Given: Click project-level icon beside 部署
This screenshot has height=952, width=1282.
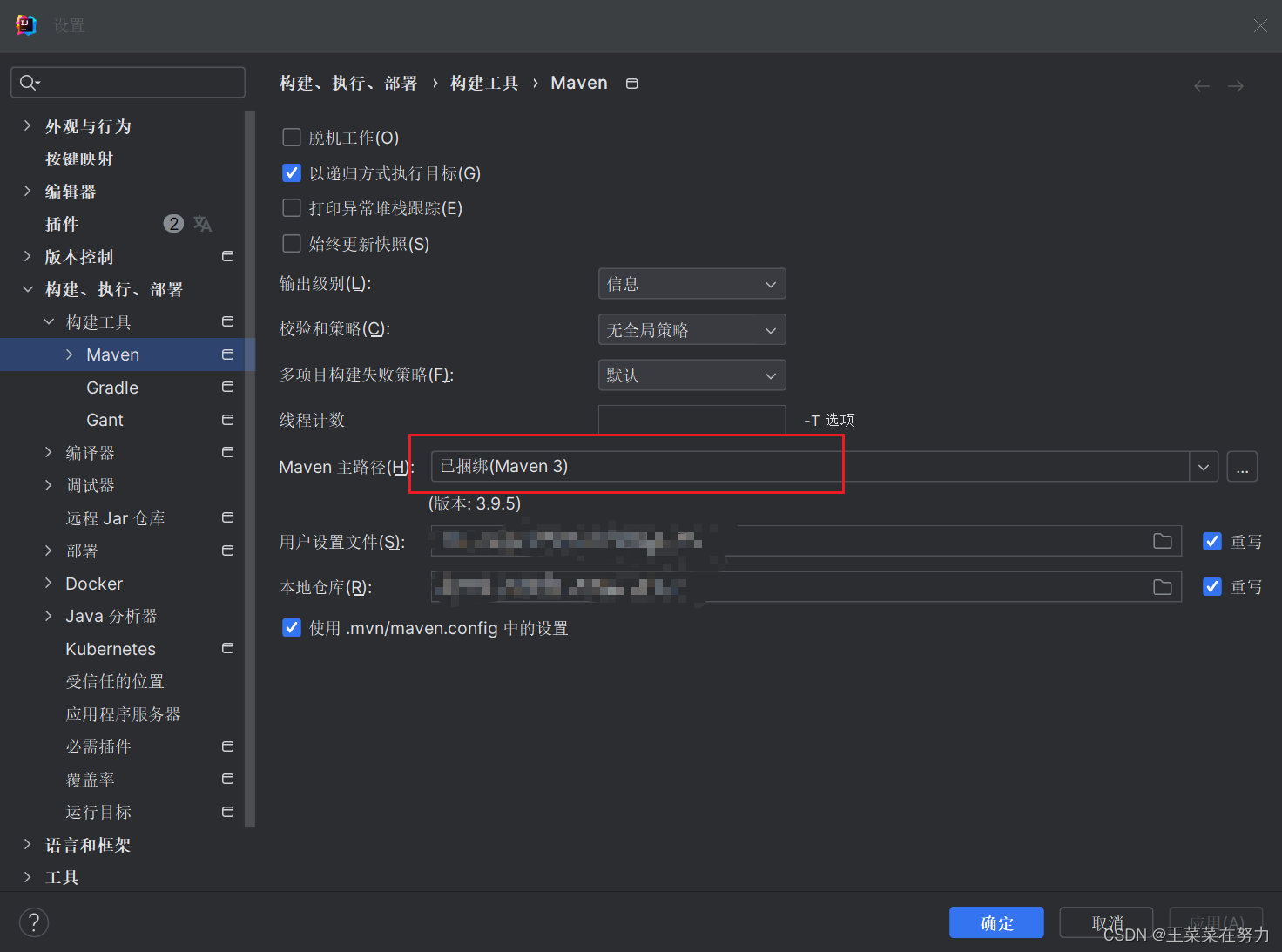Looking at the screenshot, I should [228, 550].
